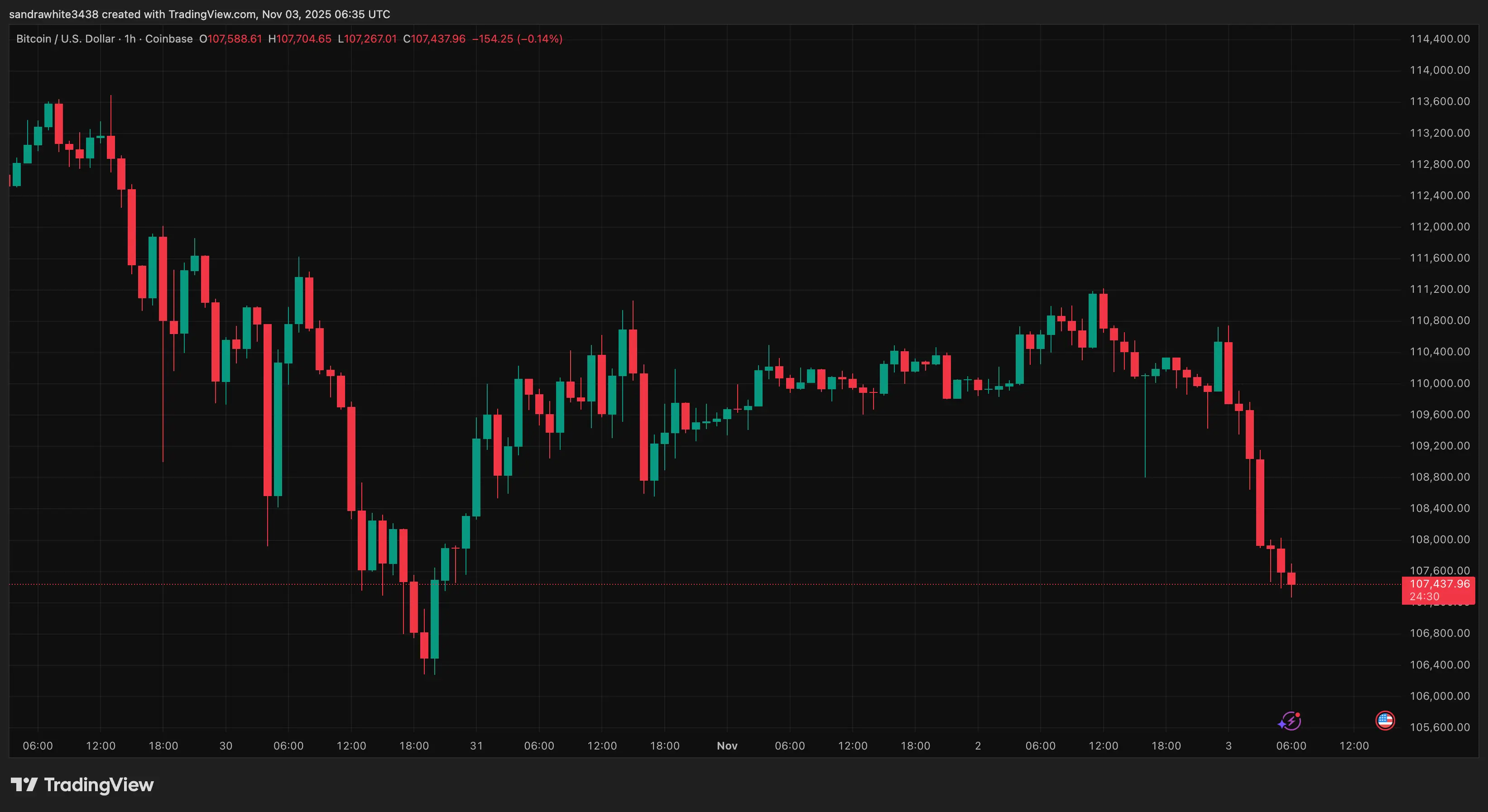Image resolution: width=1488 pixels, height=812 pixels.
Task: Click the Nov label on the time axis
Action: [x=727, y=745]
